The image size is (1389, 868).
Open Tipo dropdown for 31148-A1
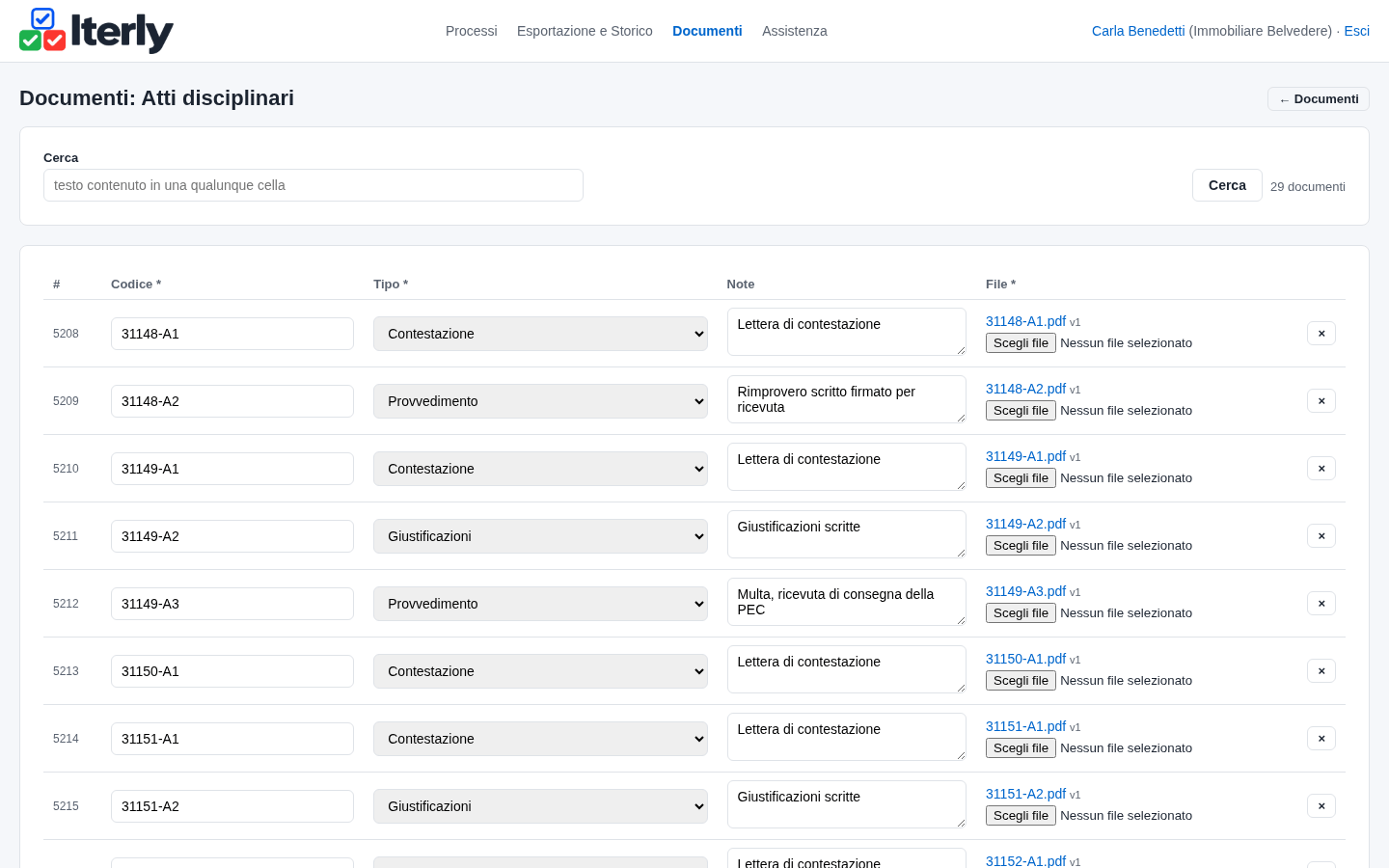pyautogui.click(x=540, y=334)
